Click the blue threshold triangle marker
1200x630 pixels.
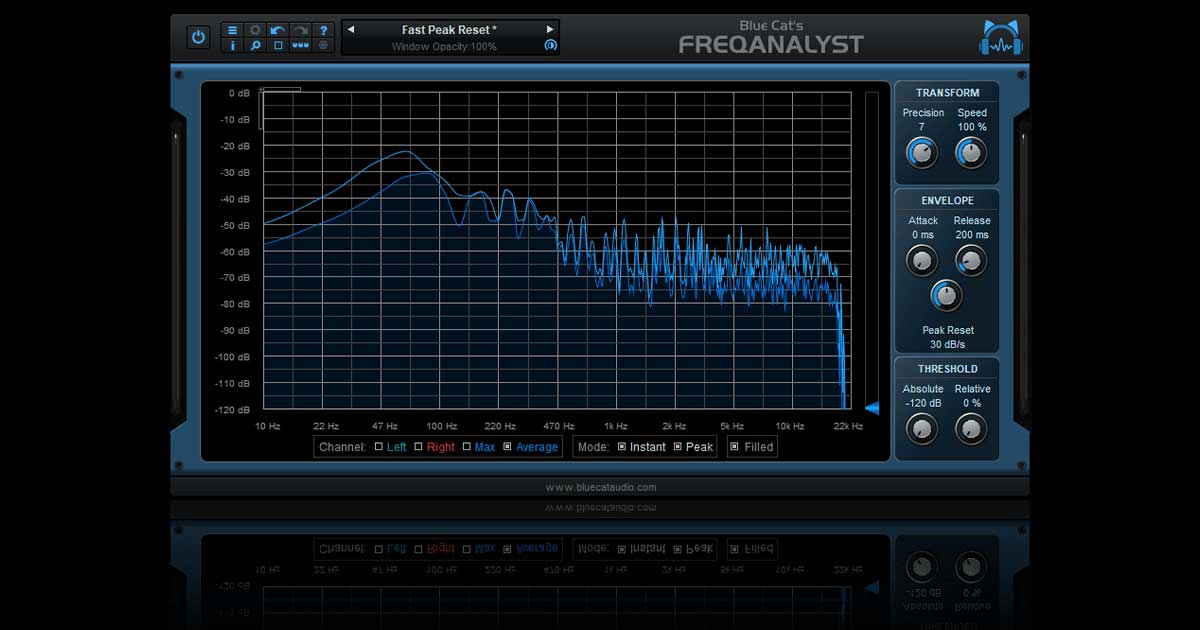click(x=872, y=408)
